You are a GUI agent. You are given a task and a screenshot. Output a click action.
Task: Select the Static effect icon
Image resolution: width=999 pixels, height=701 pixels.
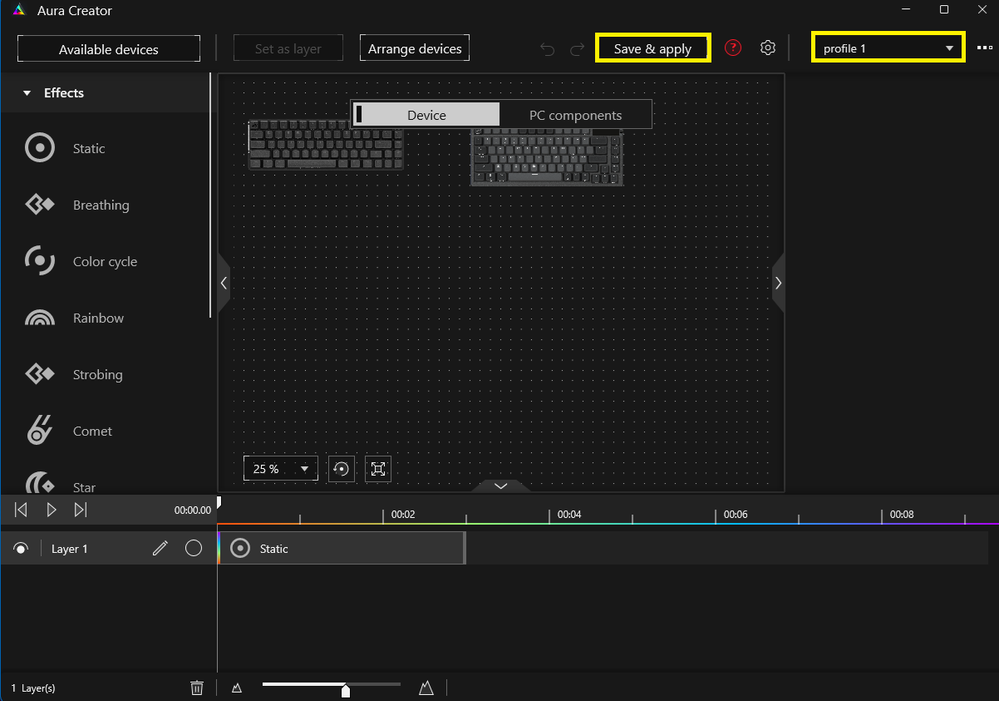pyautogui.click(x=40, y=148)
